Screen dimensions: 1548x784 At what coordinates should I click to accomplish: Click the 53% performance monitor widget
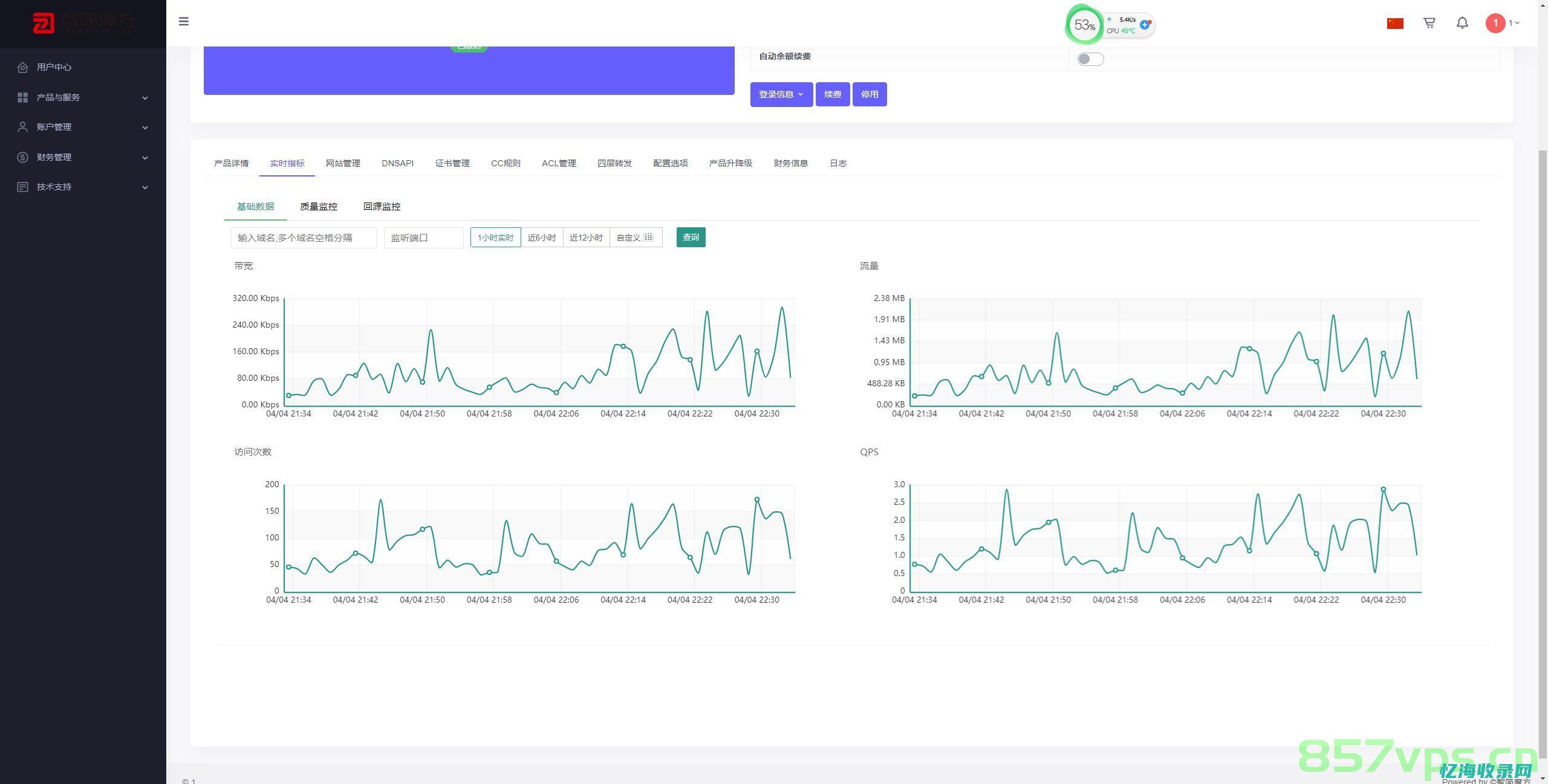[x=1084, y=25]
